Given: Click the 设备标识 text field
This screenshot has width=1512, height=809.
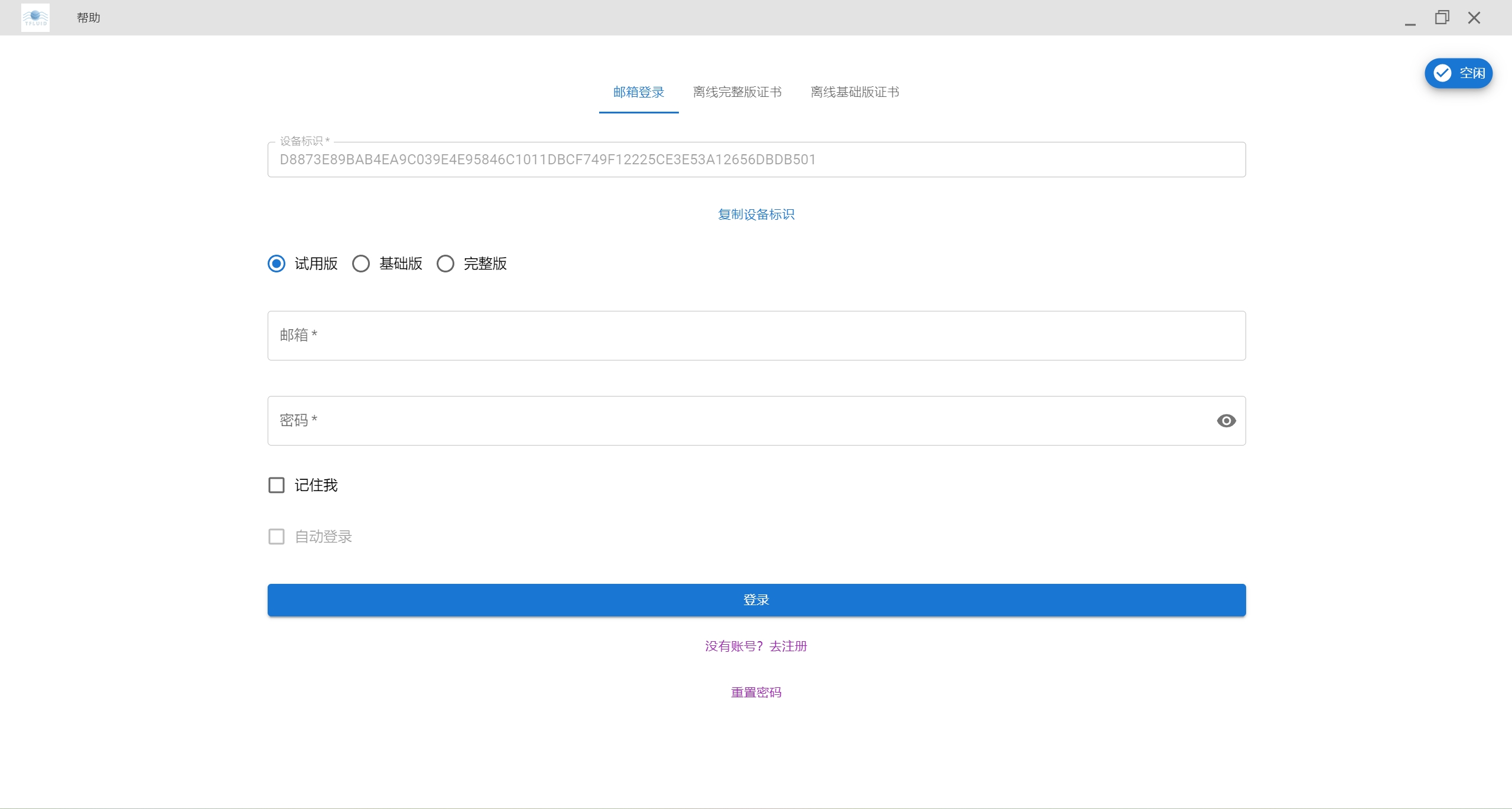Looking at the screenshot, I should point(756,160).
